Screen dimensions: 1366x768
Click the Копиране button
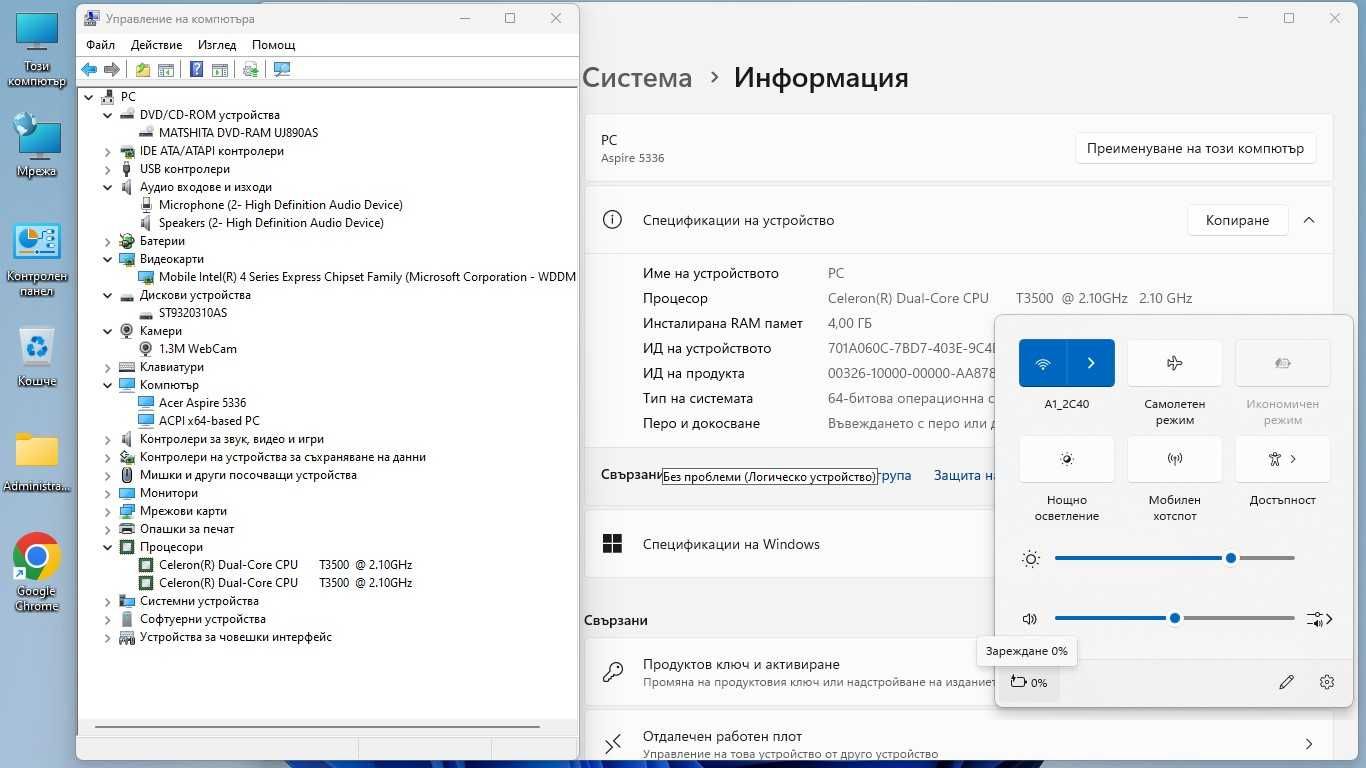click(x=1237, y=220)
